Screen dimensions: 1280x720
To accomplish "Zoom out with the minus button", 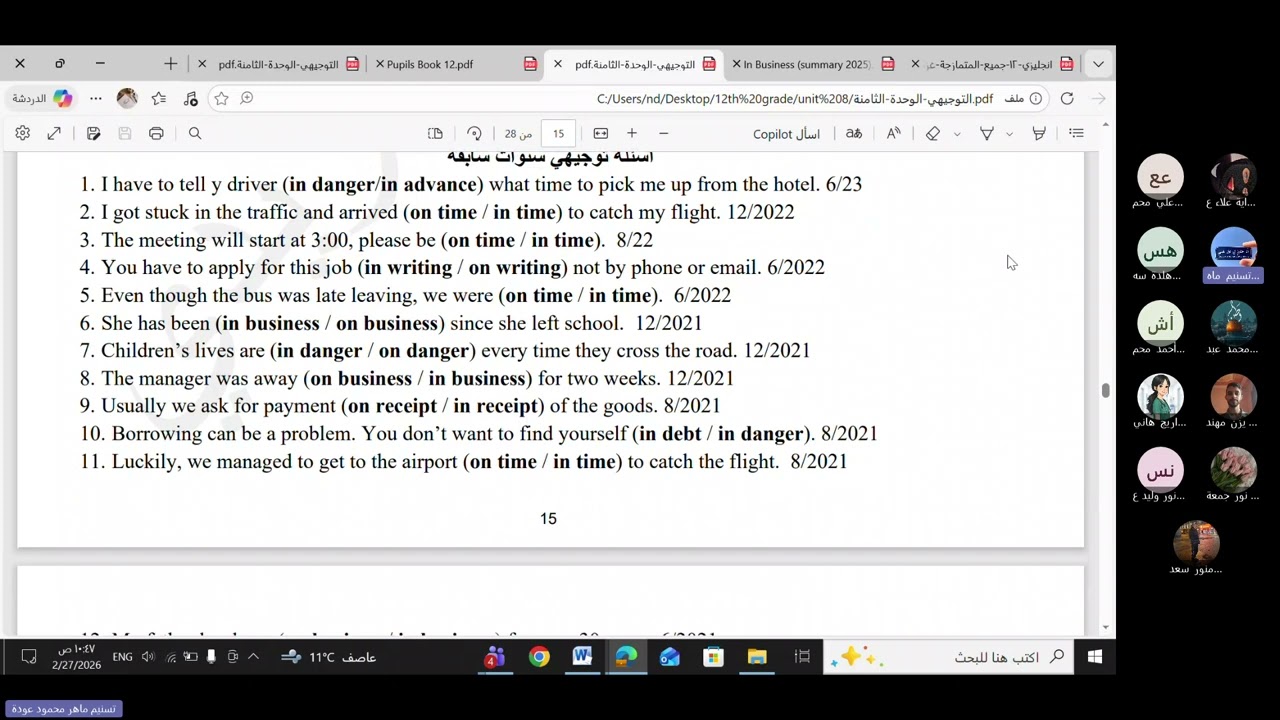I will point(663,133).
